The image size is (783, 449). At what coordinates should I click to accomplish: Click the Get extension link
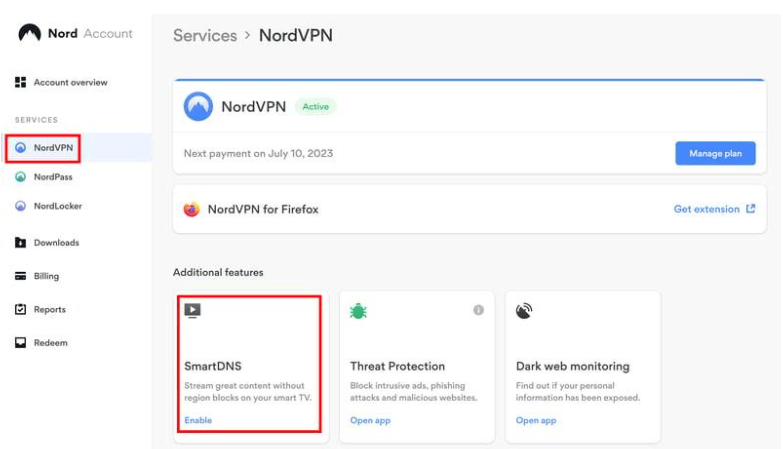706,209
